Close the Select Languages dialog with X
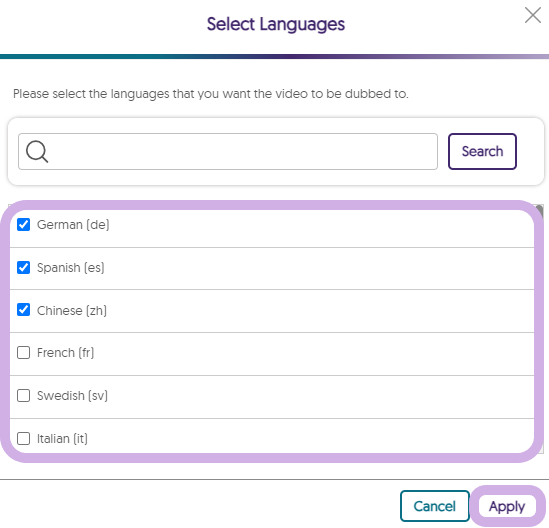The height and width of the screenshot is (528, 549). pos(533,15)
